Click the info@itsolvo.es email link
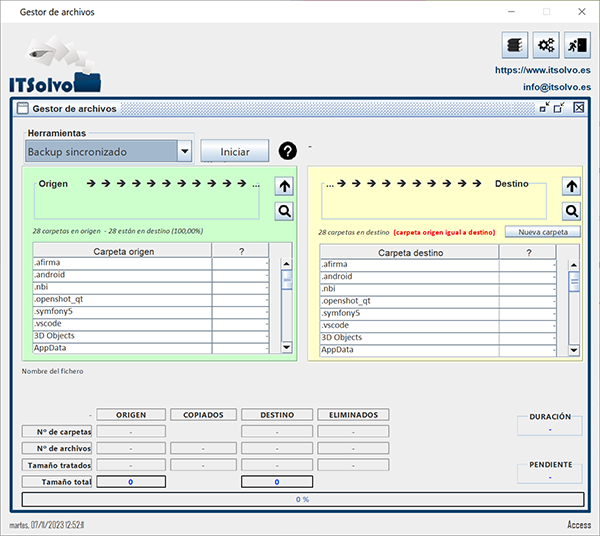This screenshot has width=600, height=536. (x=556, y=87)
